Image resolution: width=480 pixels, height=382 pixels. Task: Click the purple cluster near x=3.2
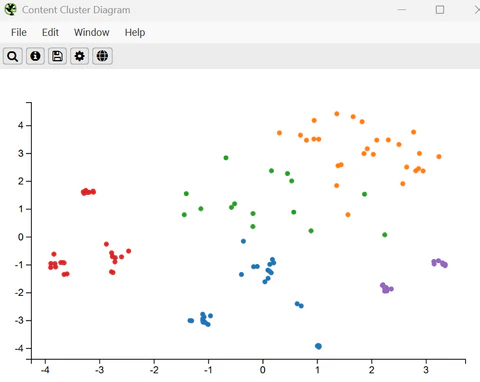439,263
